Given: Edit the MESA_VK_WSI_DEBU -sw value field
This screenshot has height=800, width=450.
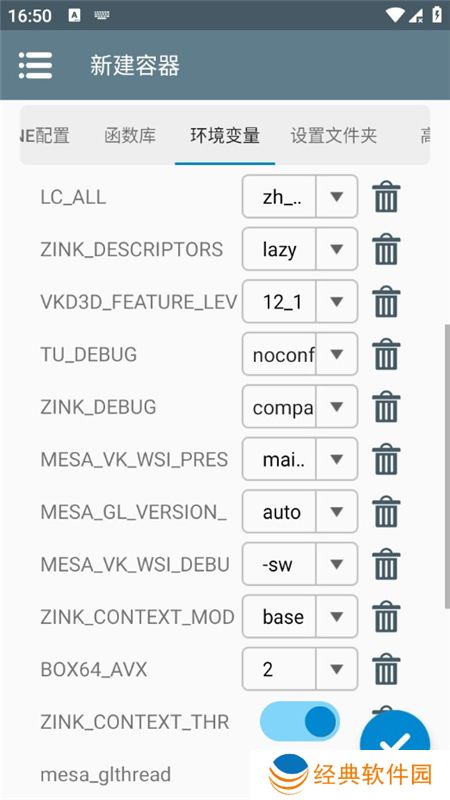Looking at the screenshot, I should 279,564.
